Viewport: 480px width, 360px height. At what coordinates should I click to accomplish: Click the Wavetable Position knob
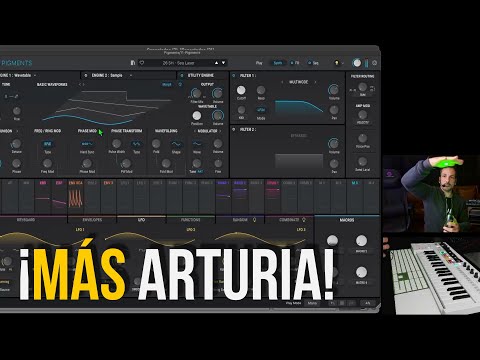(197, 115)
